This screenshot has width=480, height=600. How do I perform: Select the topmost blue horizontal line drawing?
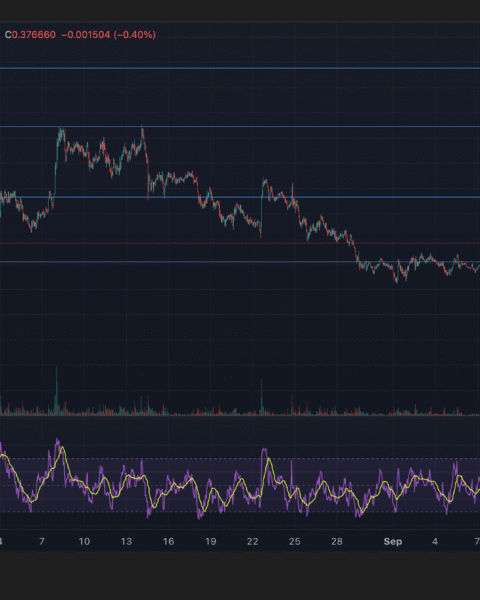coord(240,68)
